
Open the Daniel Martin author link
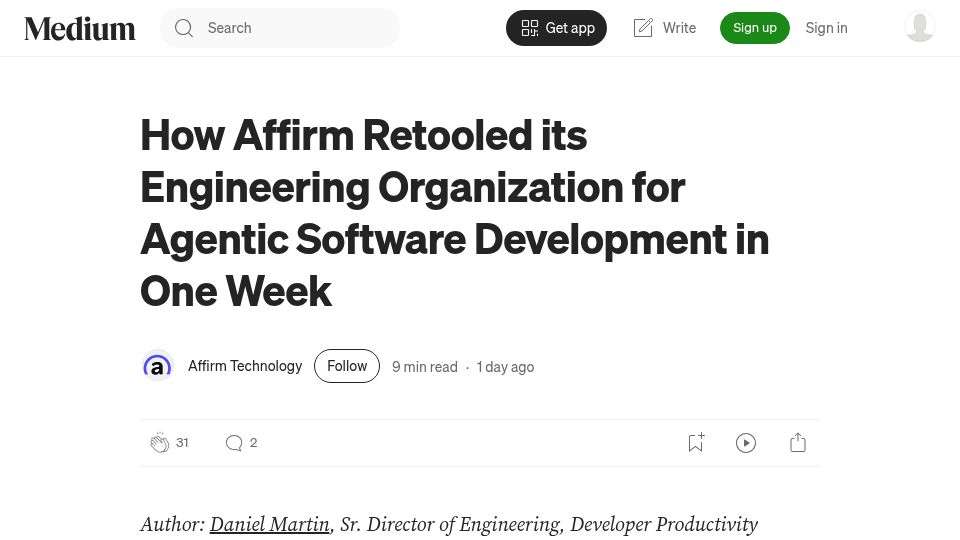click(x=269, y=524)
